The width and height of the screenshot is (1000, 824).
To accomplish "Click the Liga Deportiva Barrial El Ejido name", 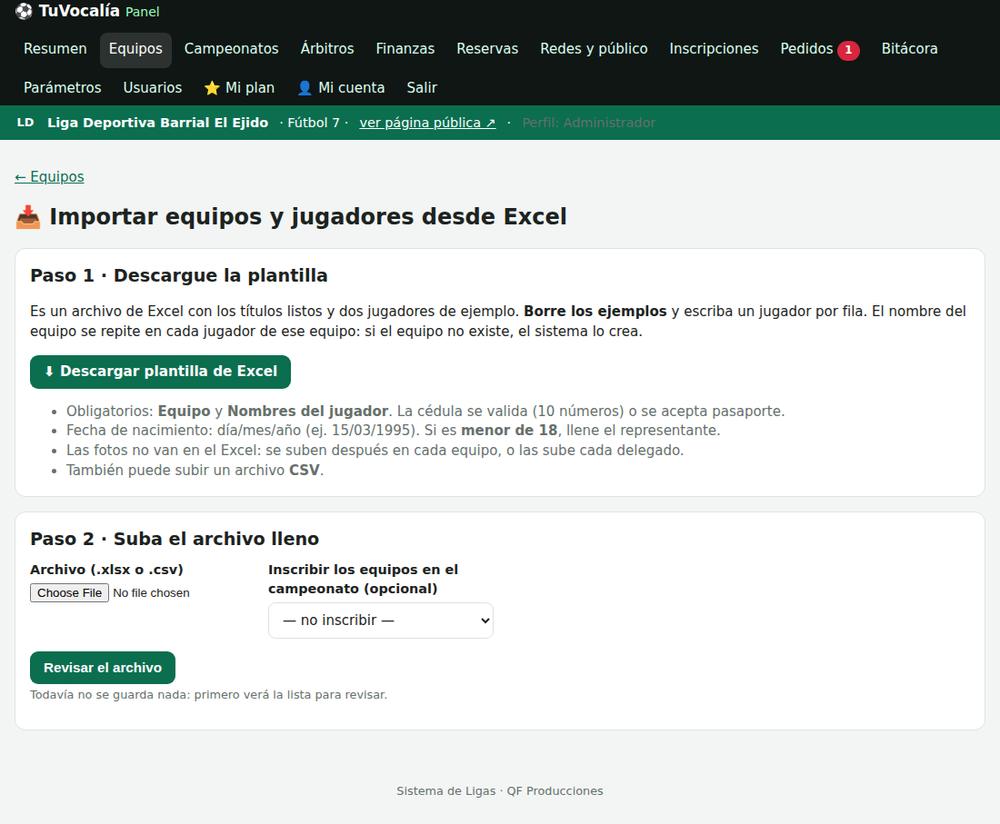I will (x=158, y=122).
